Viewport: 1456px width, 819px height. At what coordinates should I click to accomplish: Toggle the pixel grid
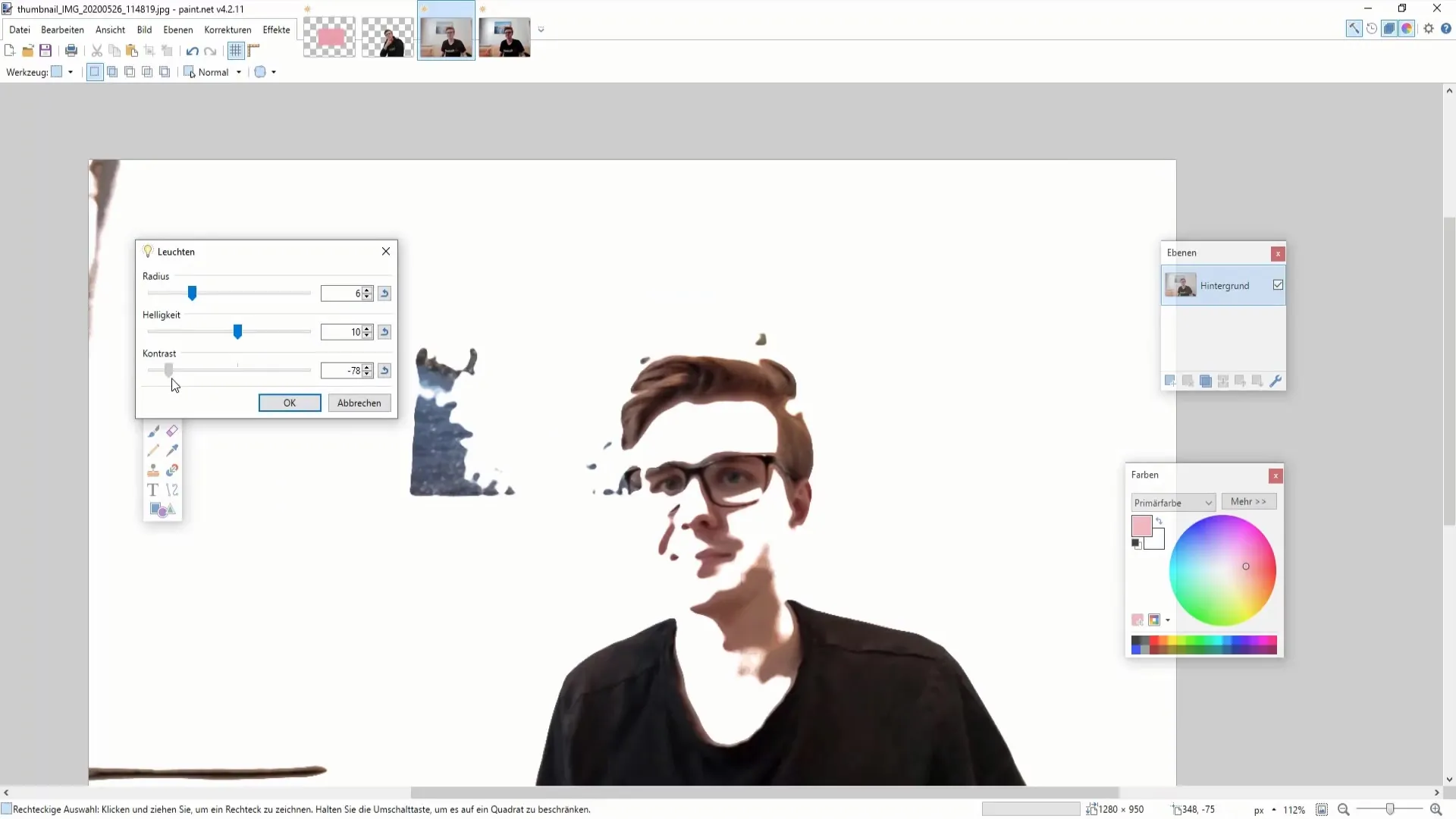(236, 51)
